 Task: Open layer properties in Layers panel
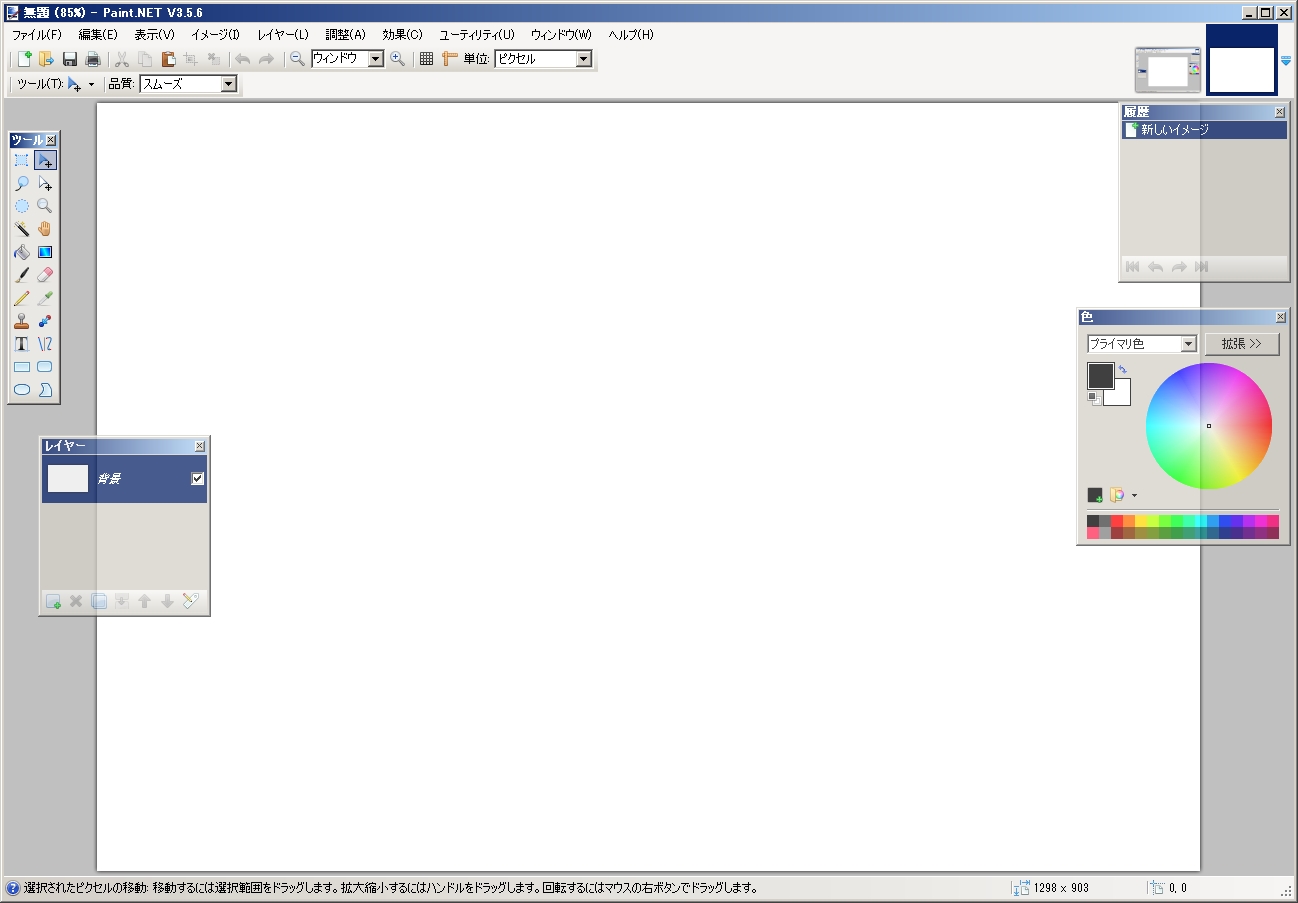[x=191, y=601]
